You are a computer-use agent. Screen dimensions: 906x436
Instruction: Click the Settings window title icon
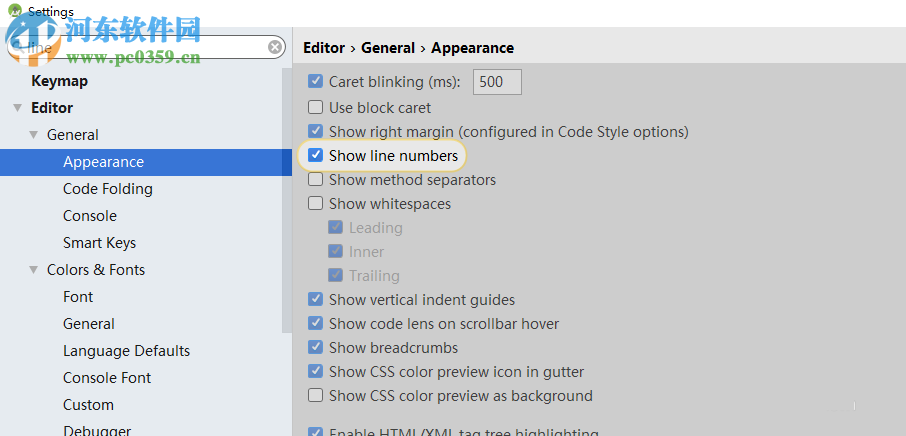coord(13,12)
